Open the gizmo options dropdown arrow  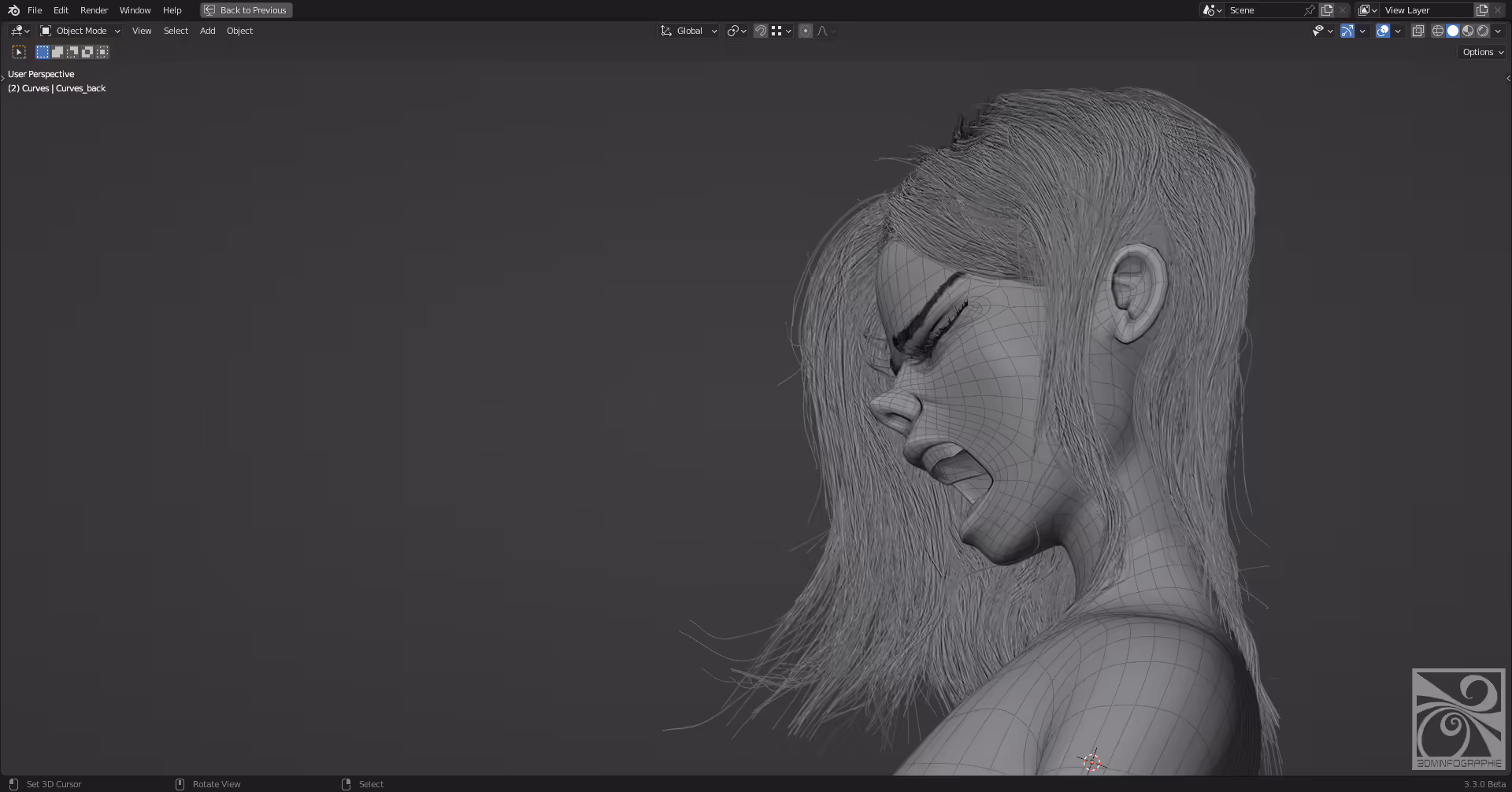[x=1362, y=31]
